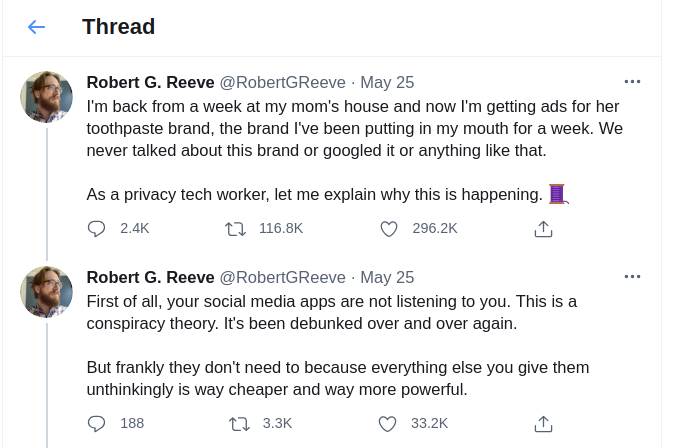
Task: Click the @RobertGReeve handle in second tweet
Action: click(282, 277)
